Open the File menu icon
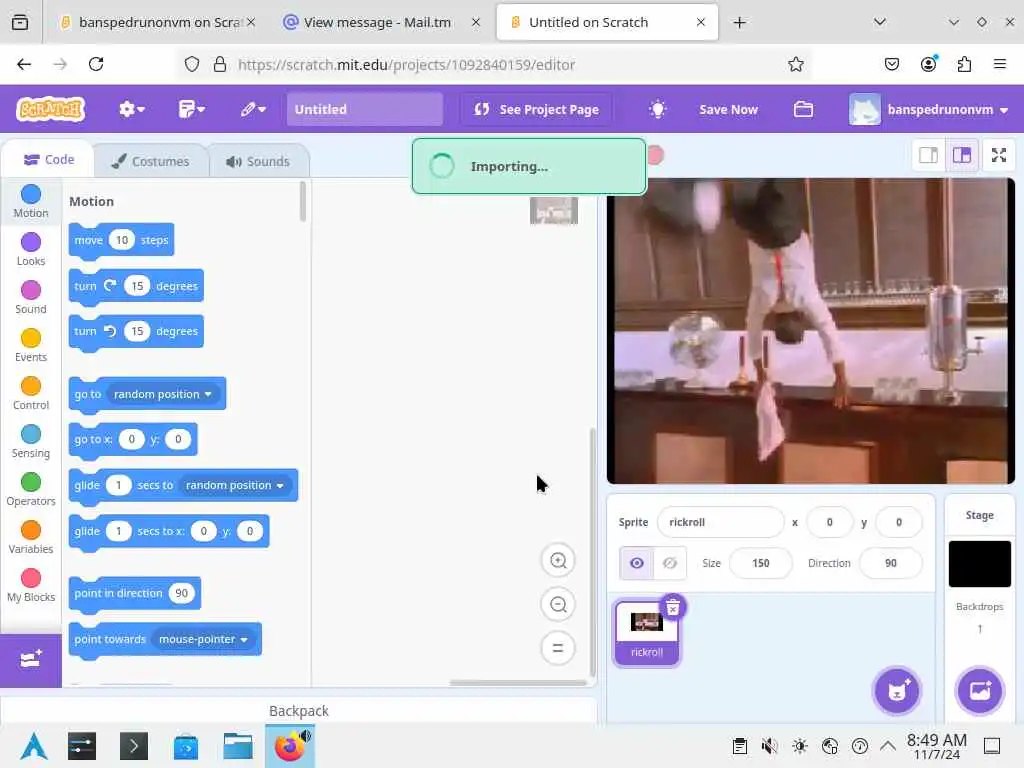Screen dimensions: 1024x768 coord(191,109)
